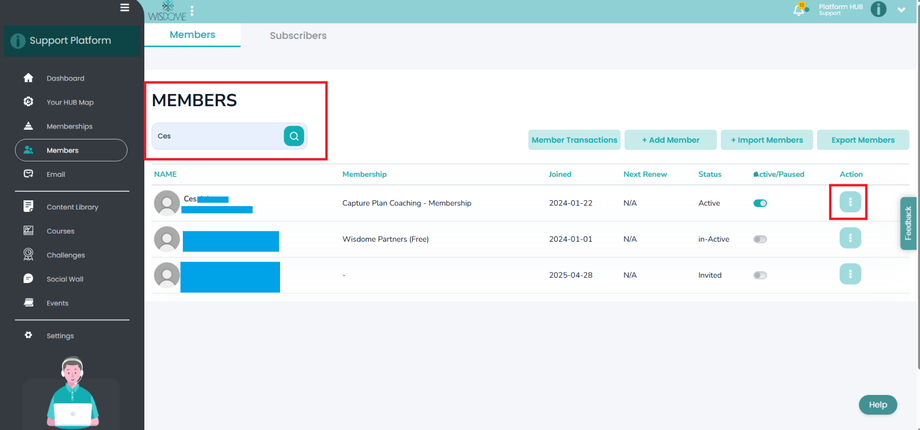This screenshot has width=920, height=430.
Task: Collapse sidebar with the hamburger menu icon
Action: 124,8
